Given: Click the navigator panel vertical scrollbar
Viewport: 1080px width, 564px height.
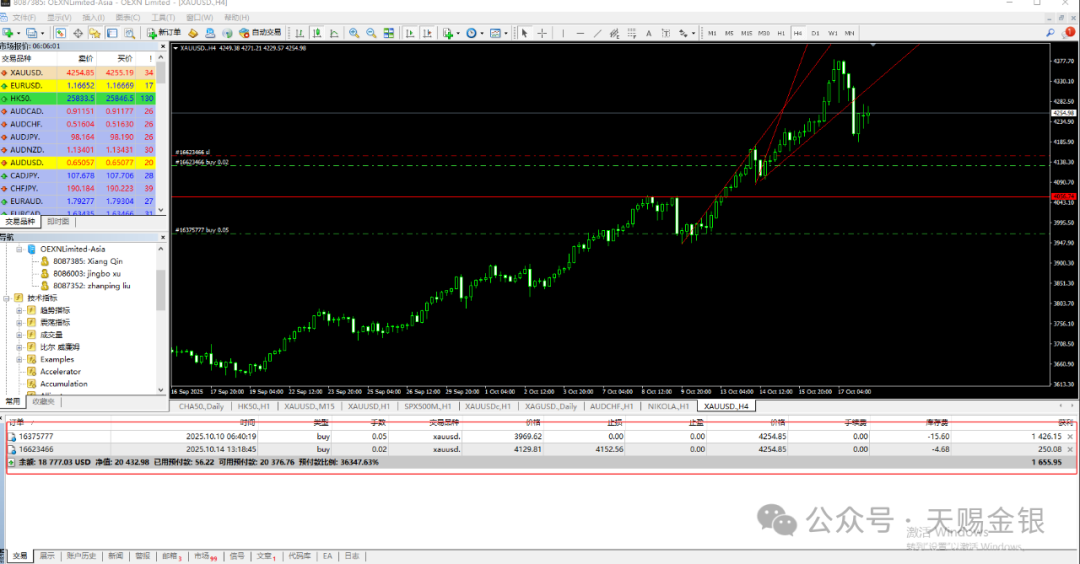Looking at the screenshot, I should tap(161, 290).
